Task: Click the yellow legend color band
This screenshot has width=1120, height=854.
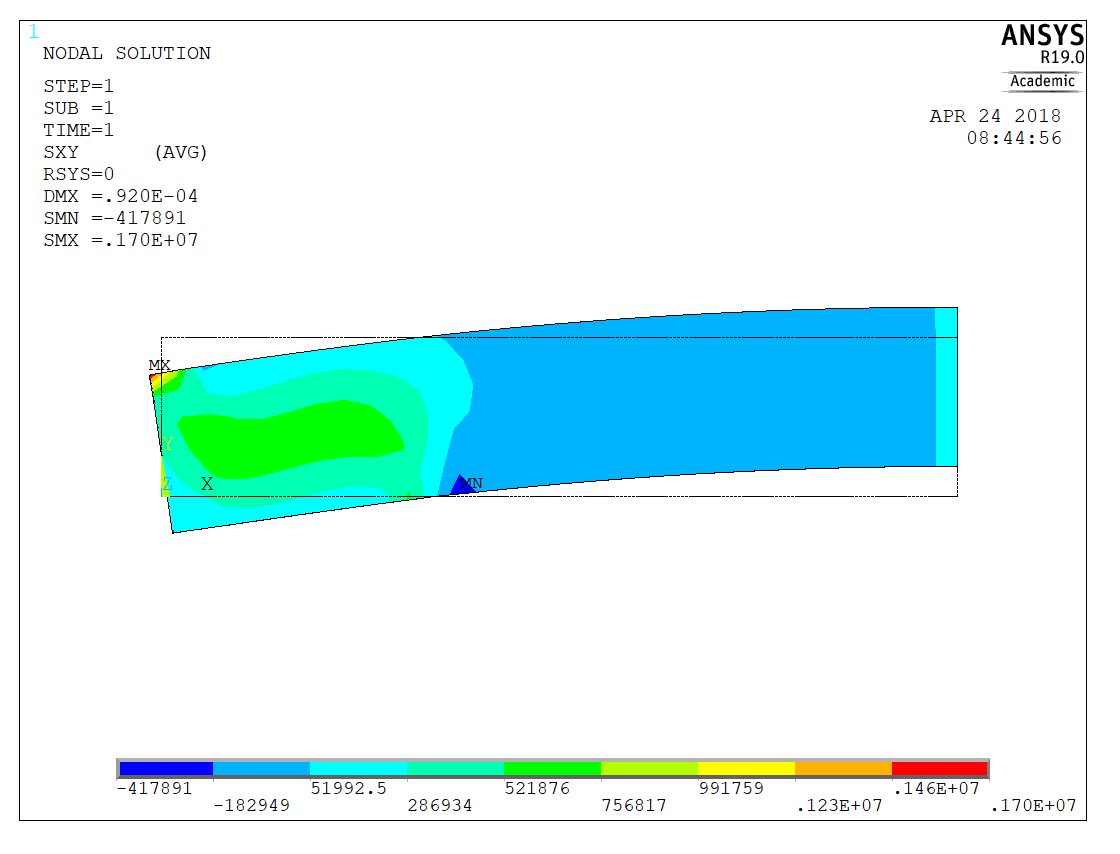Action: 746,768
